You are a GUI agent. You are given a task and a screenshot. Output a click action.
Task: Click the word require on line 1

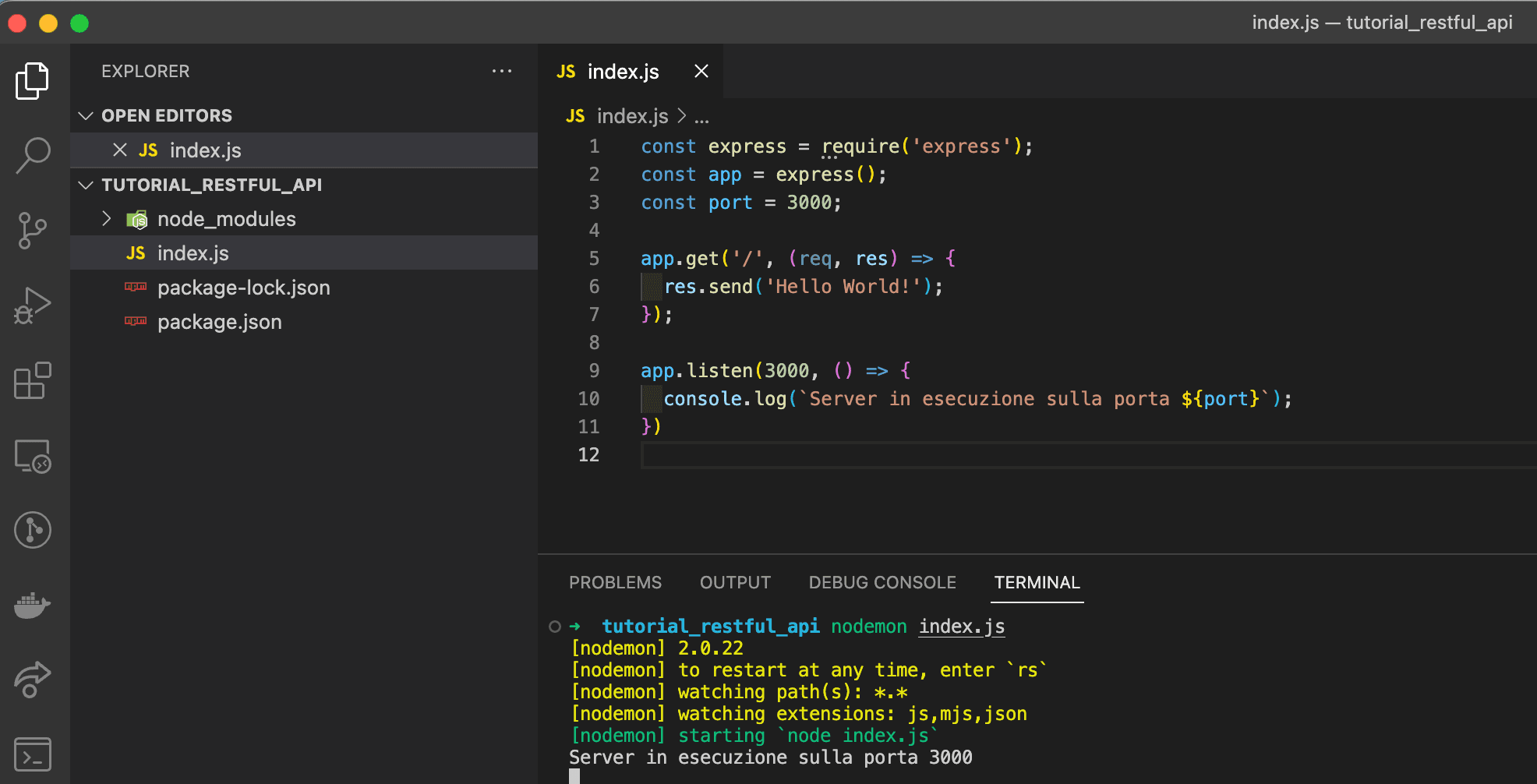click(860, 147)
